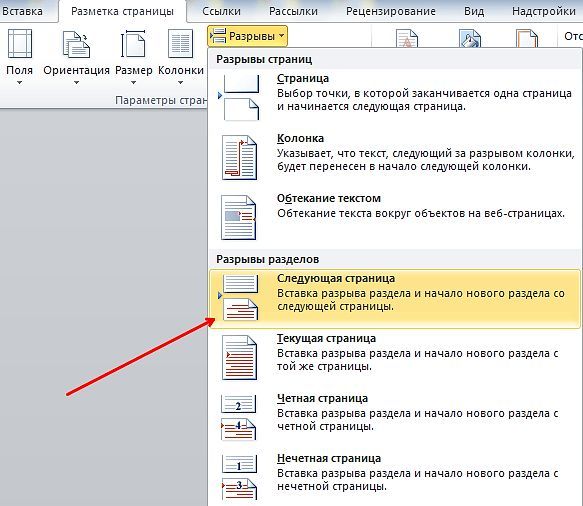Viewport: 583px width, 506px height.
Task: Choose the Колонка column break icon
Action: click(239, 157)
